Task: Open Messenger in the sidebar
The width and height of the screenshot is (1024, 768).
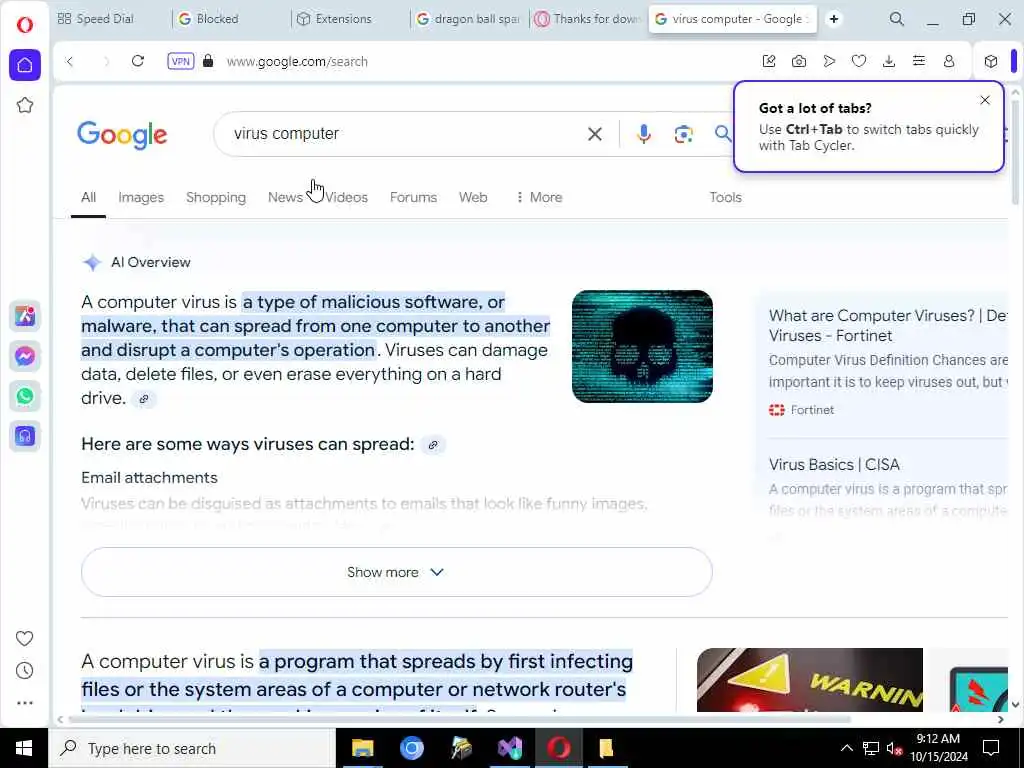Action: point(25,356)
